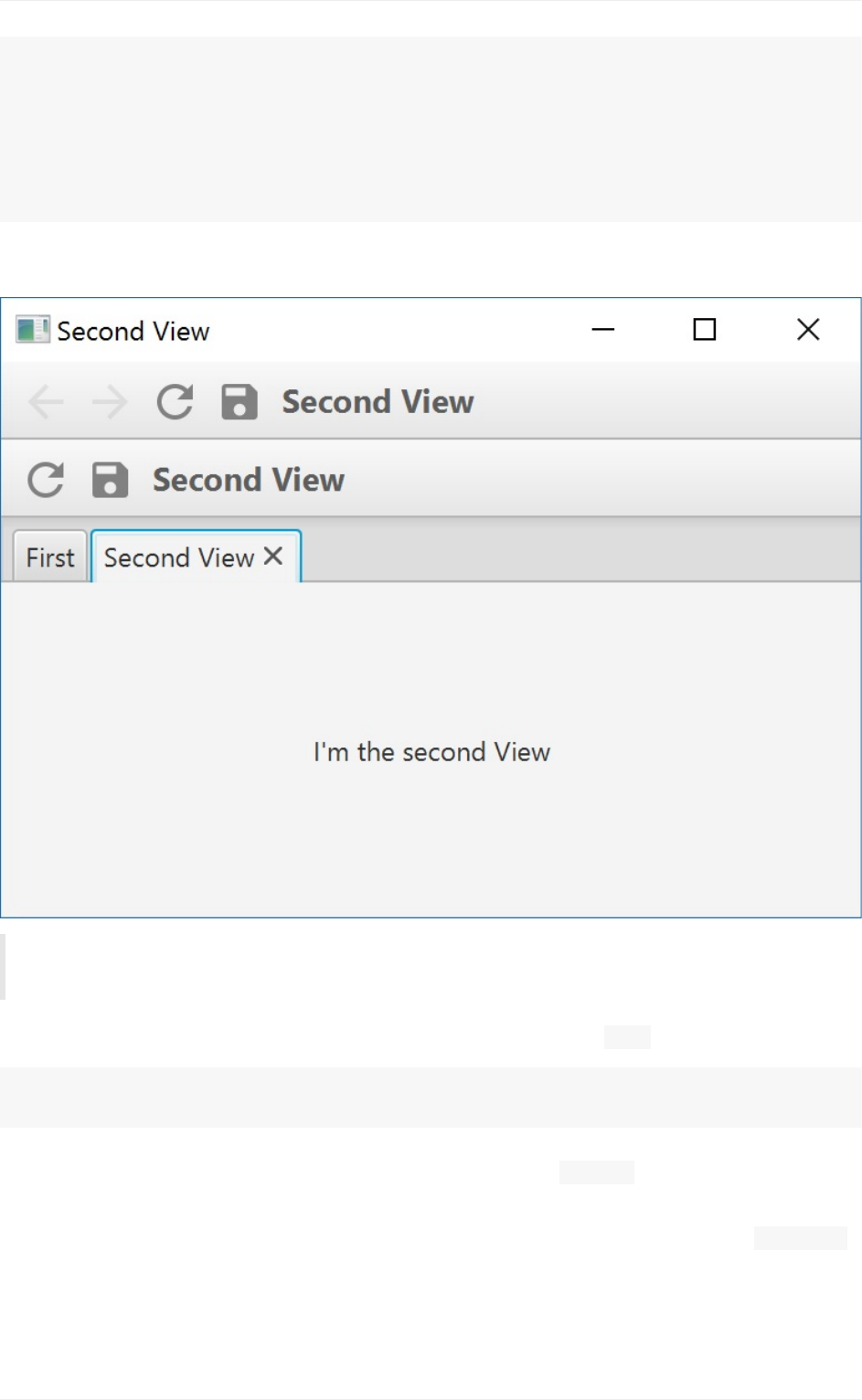Close the Second View window

[808, 330]
